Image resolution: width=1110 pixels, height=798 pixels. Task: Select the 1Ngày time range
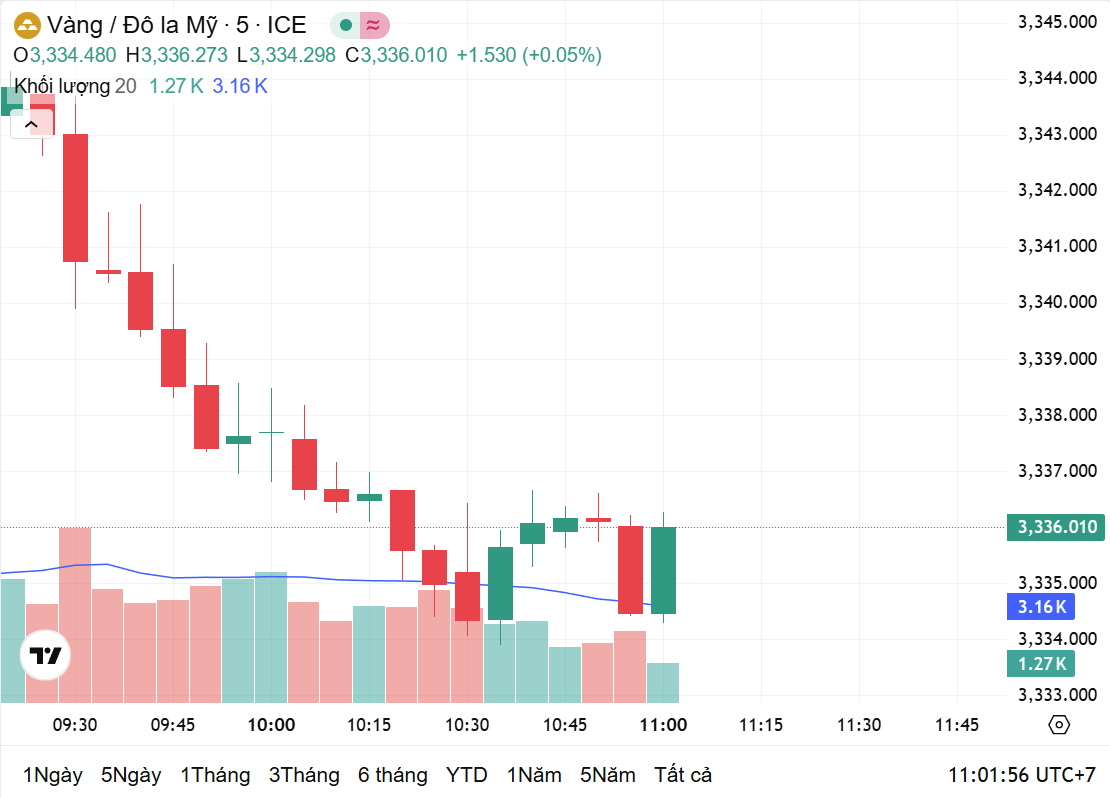(x=53, y=775)
